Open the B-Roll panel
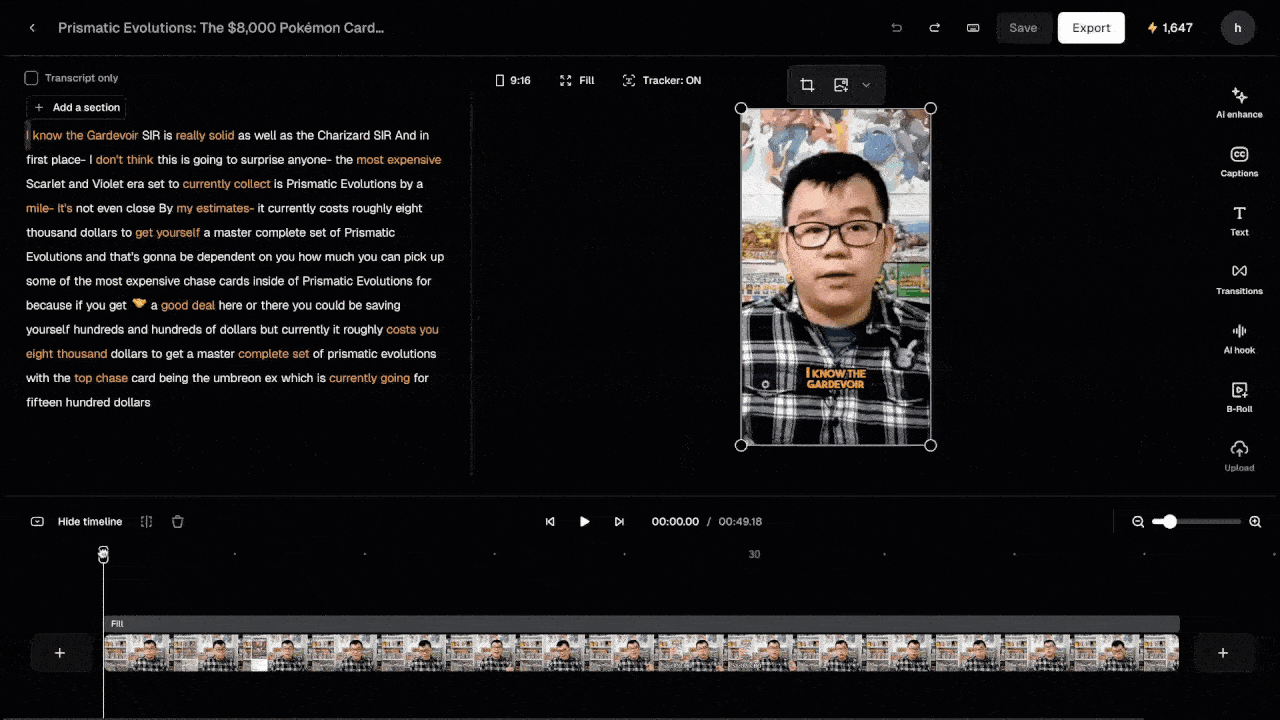 1239,397
